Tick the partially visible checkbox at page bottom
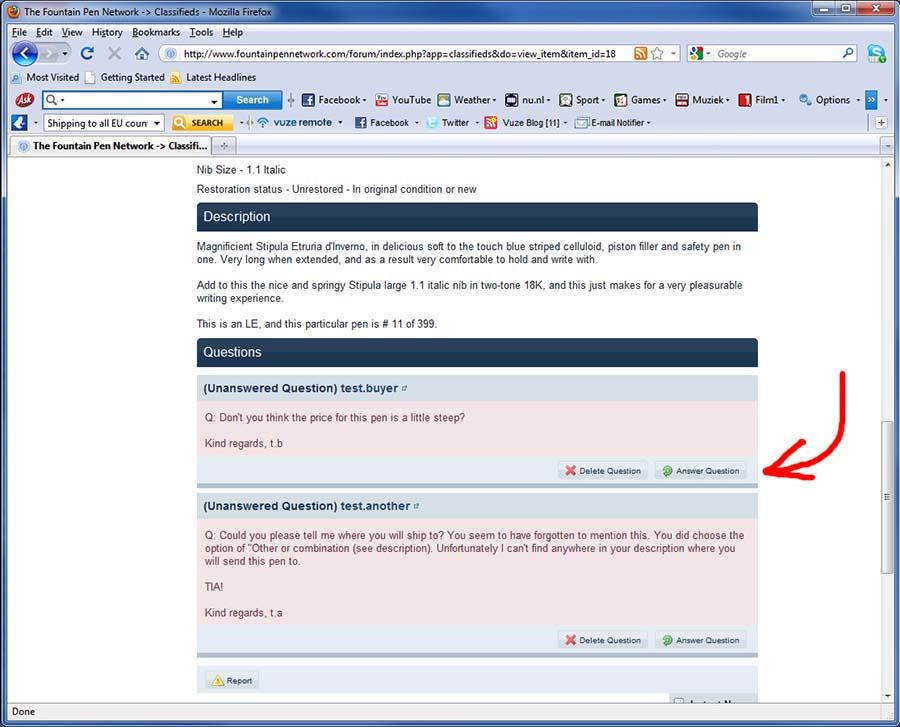900x727 pixels. click(x=679, y=702)
